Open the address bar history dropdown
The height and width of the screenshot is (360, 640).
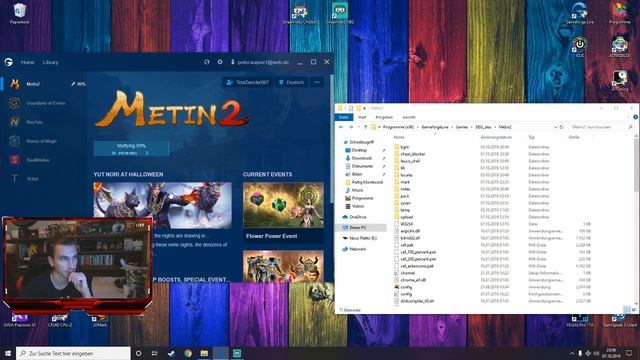click(x=555, y=127)
